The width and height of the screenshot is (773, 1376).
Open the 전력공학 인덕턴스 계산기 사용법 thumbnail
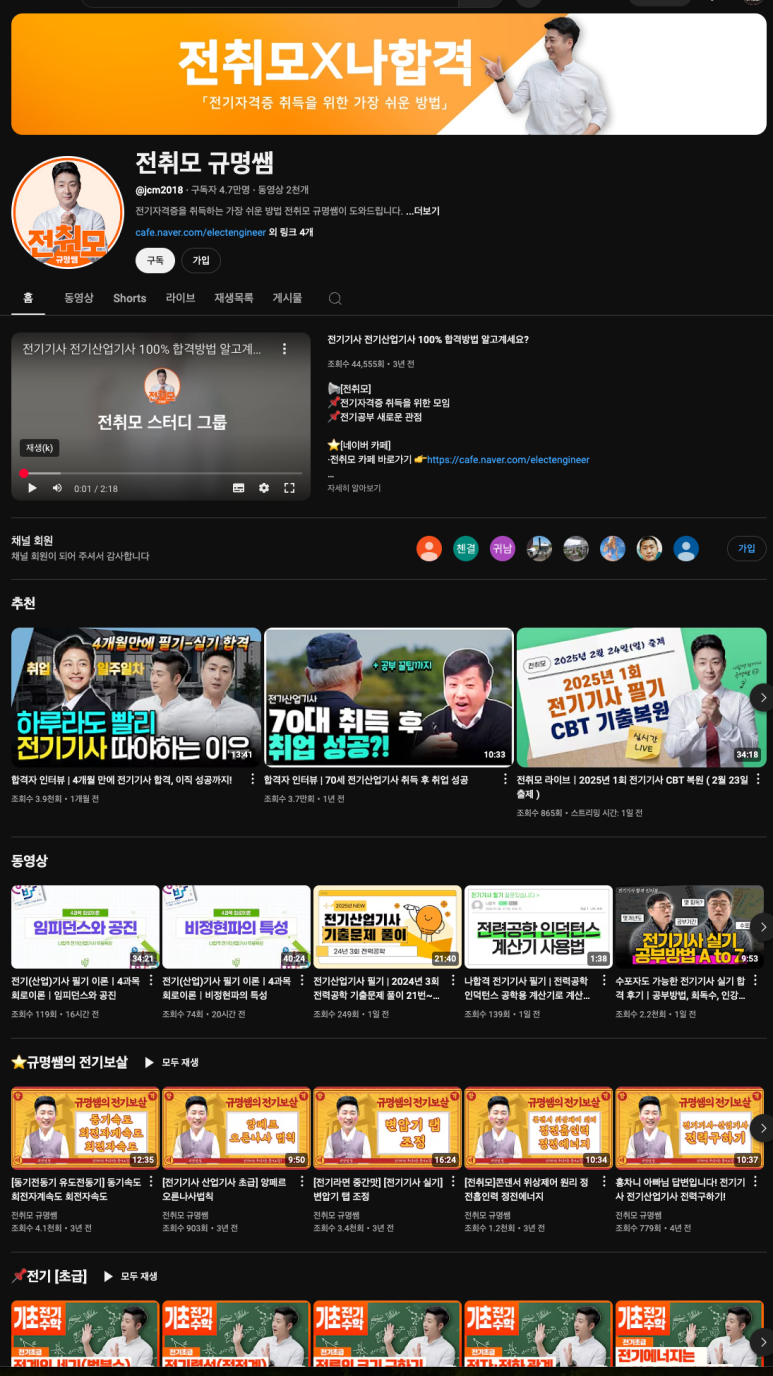click(x=538, y=927)
